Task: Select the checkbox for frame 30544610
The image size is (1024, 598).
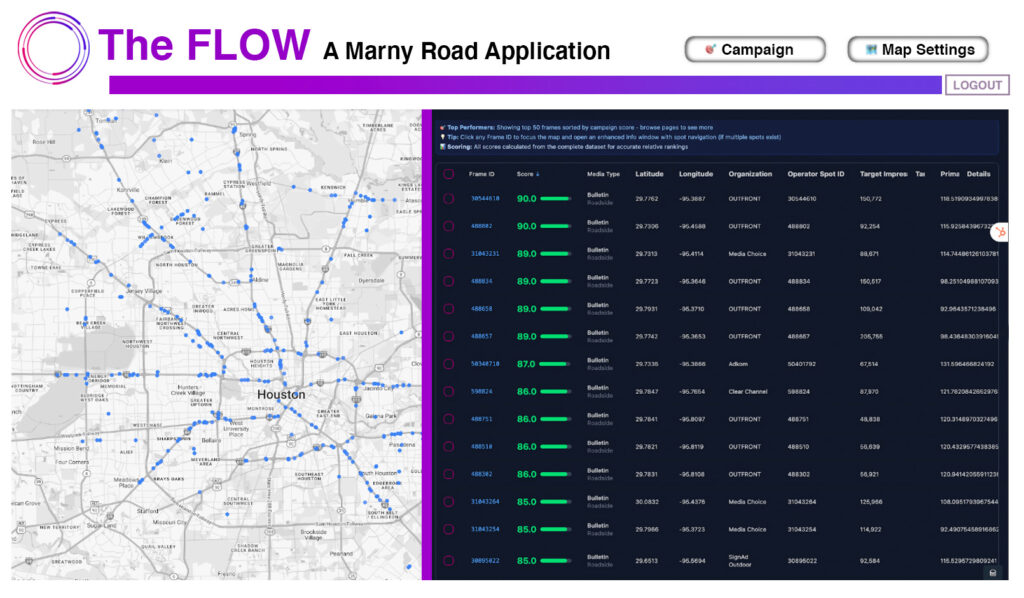Action: (448, 199)
